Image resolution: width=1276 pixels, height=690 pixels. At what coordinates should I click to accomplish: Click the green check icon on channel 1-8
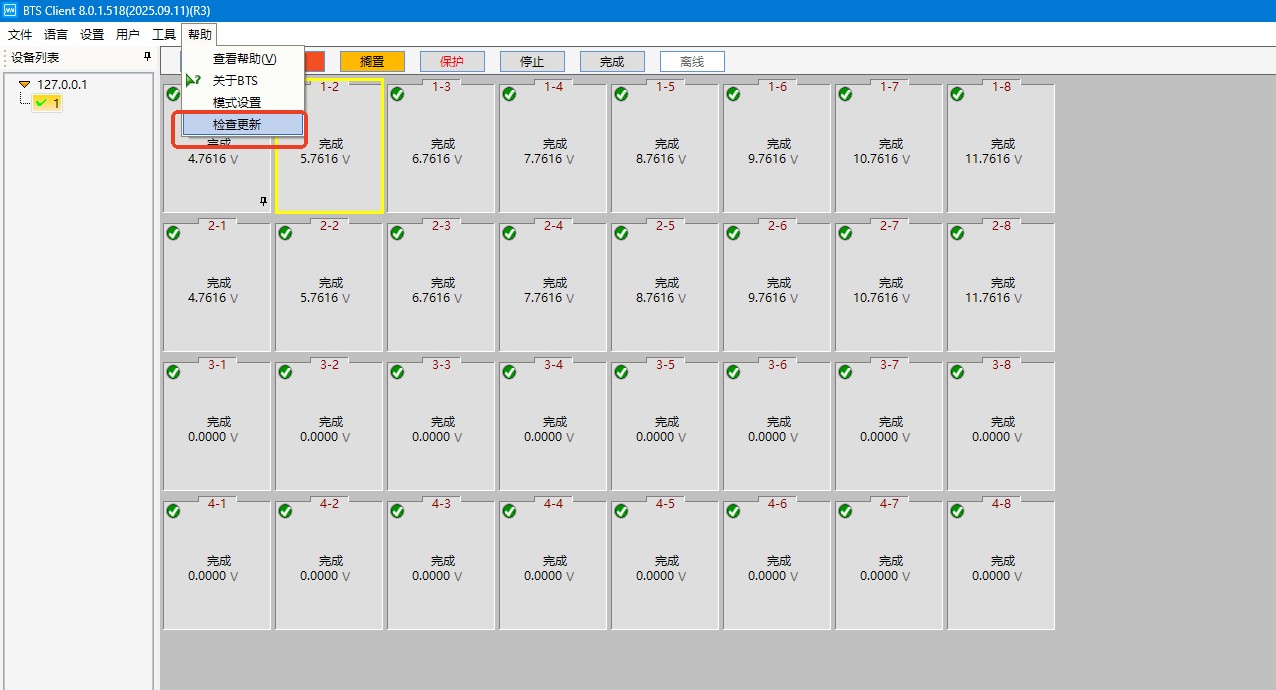(x=957, y=94)
